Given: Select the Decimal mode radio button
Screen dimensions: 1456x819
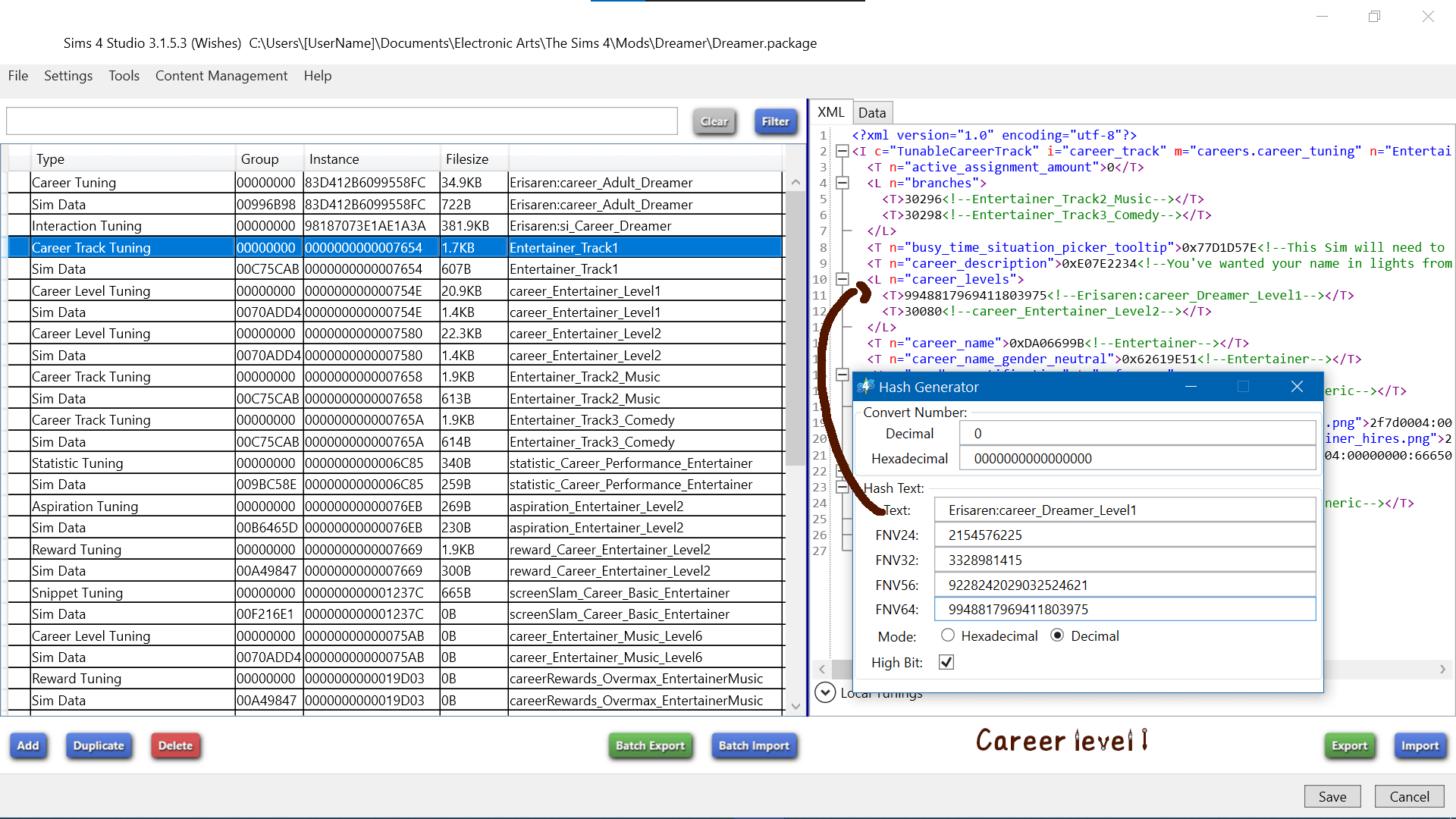Looking at the screenshot, I should click(x=1057, y=635).
